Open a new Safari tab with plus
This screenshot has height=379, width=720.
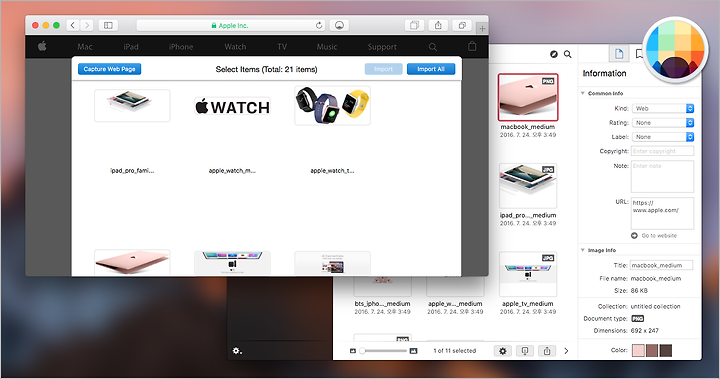(482, 28)
